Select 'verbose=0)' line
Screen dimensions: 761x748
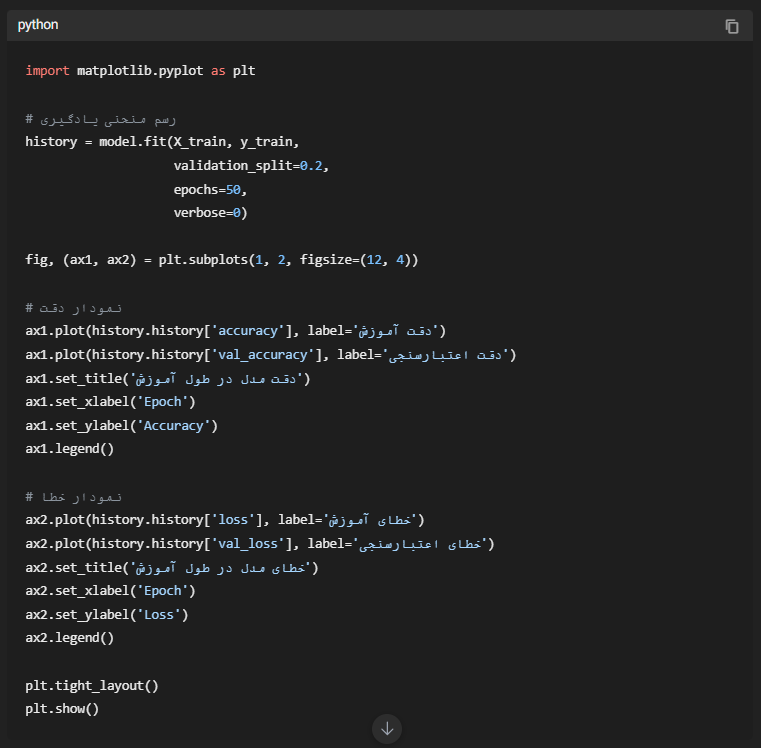(x=211, y=213)
